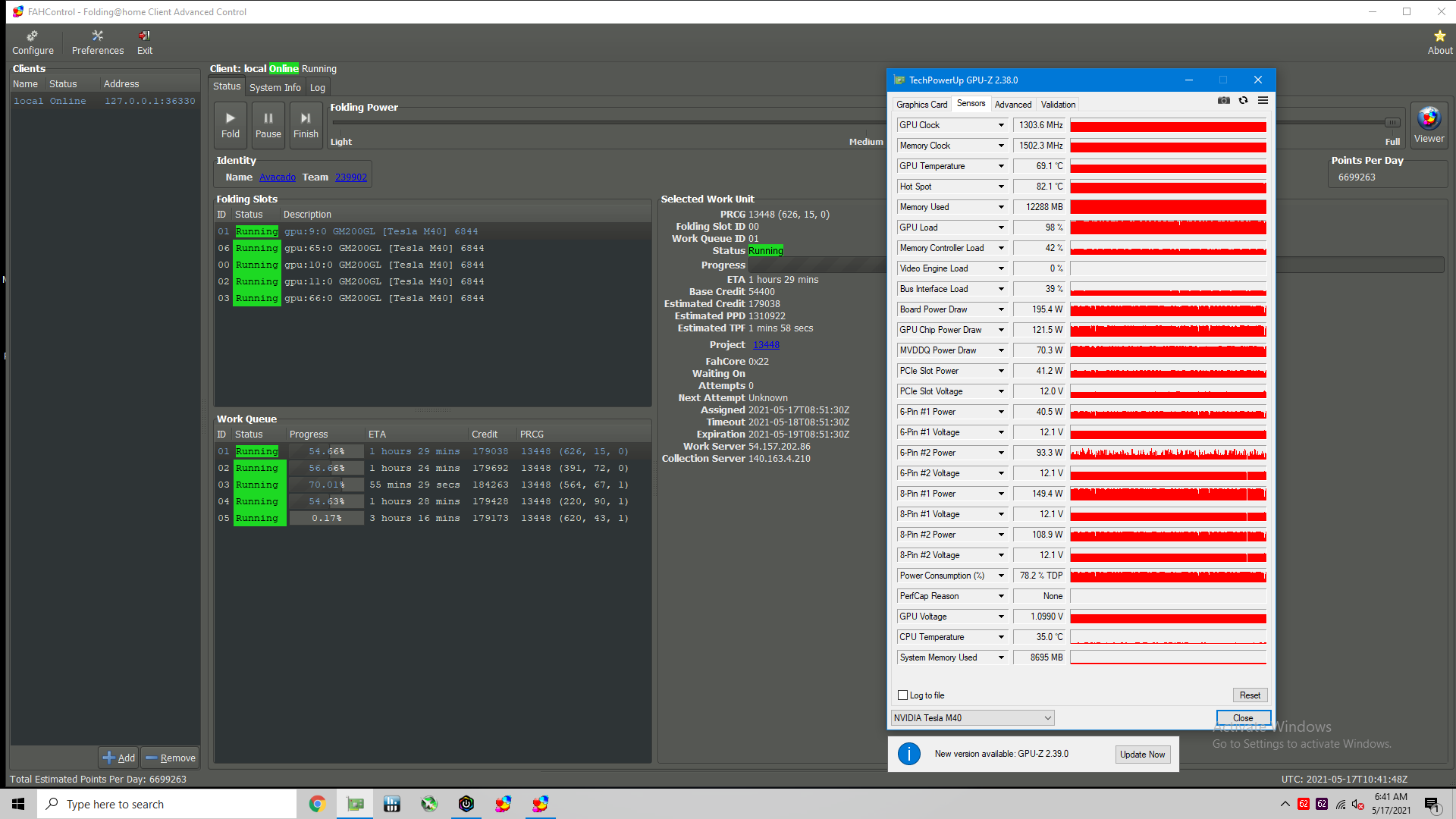The height and width of the screenshot is (819, 1456).
Task: Open the GPU-Z hamburger menu
Action: pyautogui.click(x=1263, y=100)
